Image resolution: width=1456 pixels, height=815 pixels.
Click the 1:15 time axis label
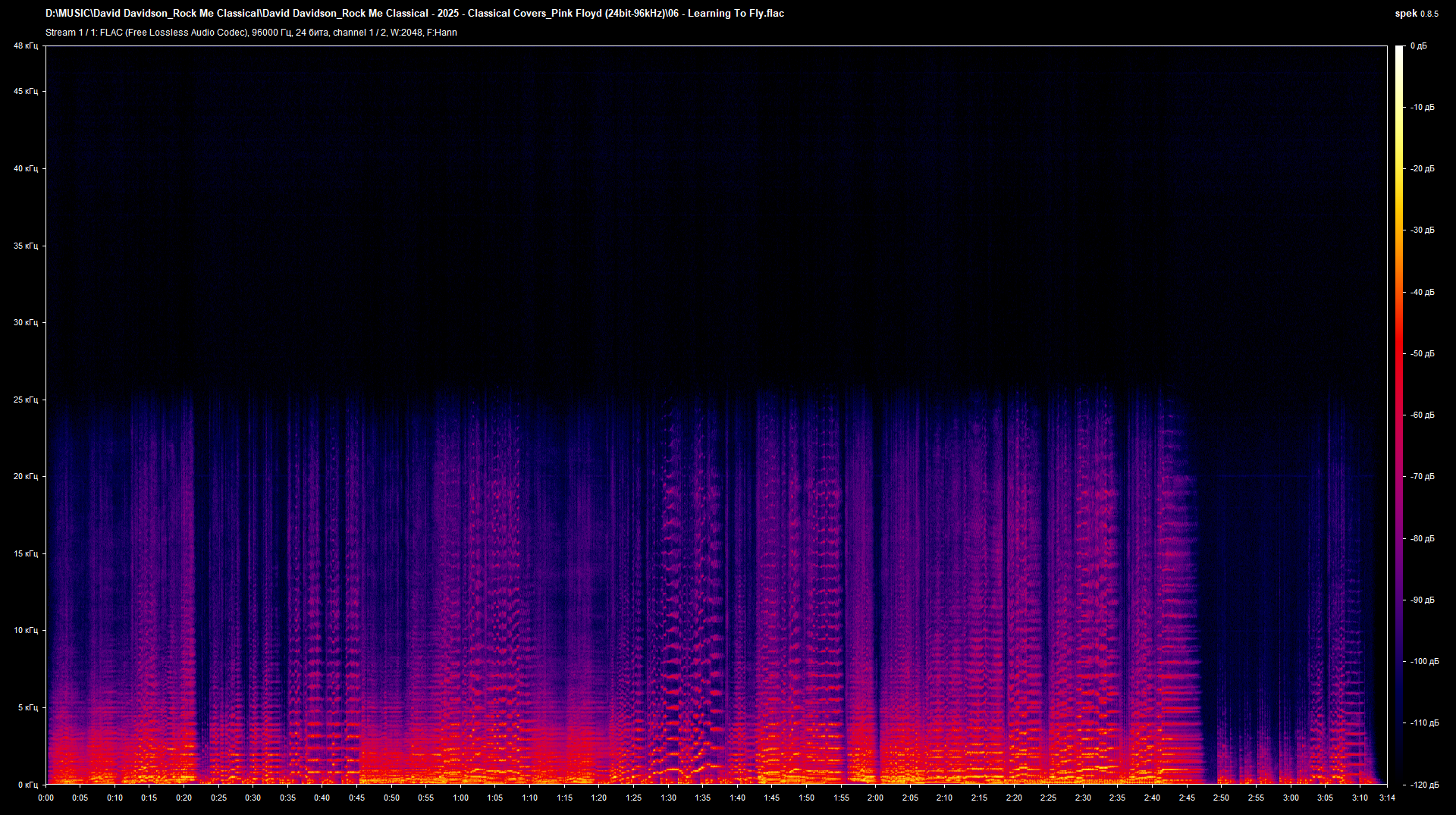point(565,798)
